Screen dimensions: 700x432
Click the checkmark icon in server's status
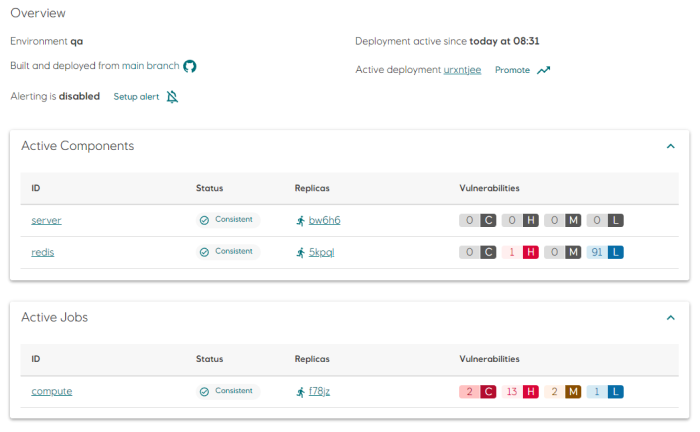tap(205, 220)
